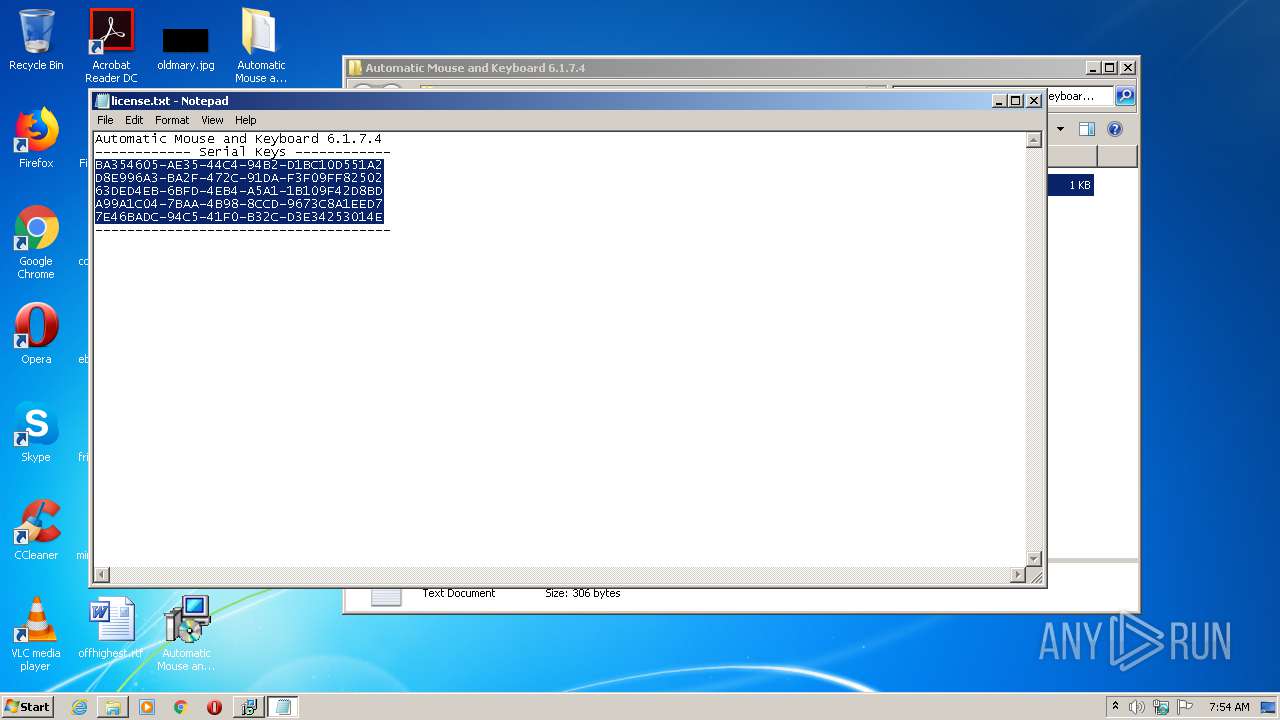This screenshot has height=720, width=1280.
Task: Launch Firefox from the desktop
Action: pyautogui.click(x=36, y=138)
